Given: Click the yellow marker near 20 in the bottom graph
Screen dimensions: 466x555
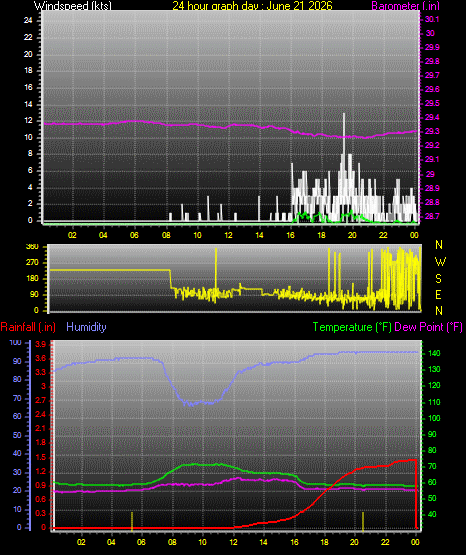Looking at the screenshot, I should 363,521.
